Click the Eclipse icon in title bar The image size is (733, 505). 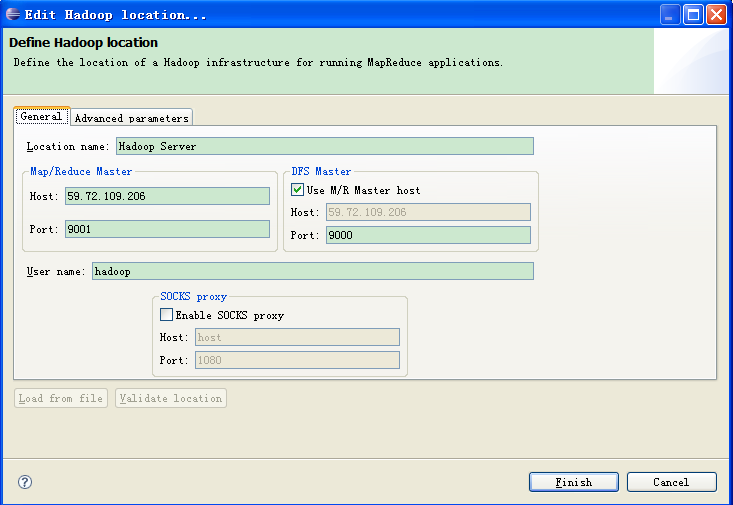(13, 14)
